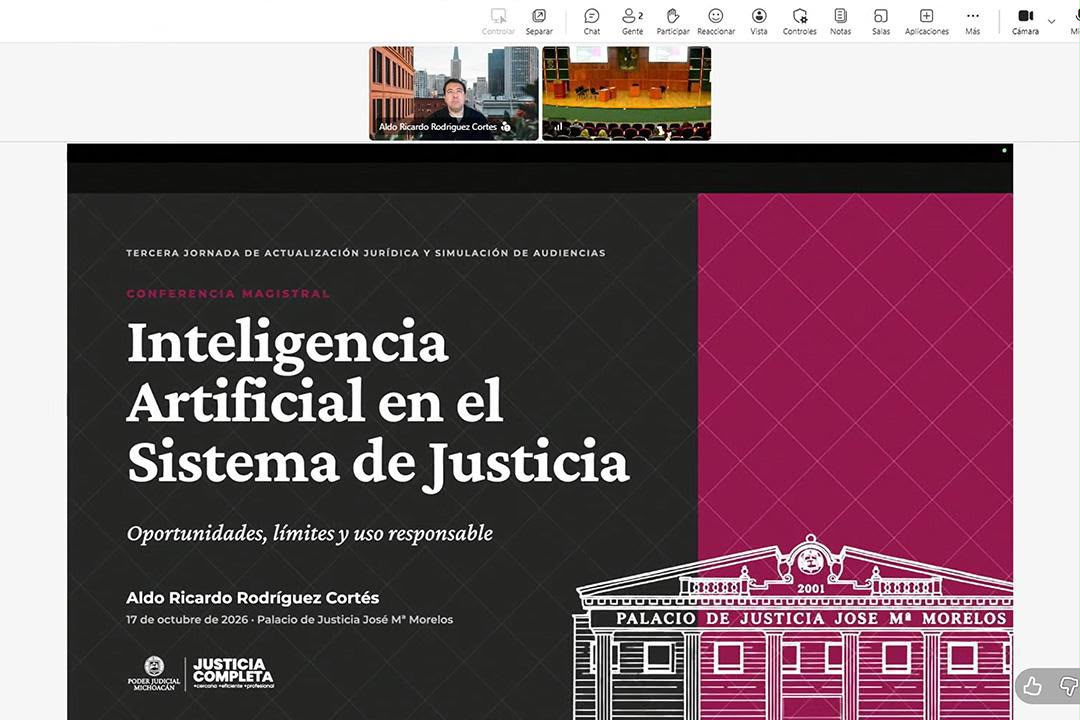Open the Chat panel
The width and height of the screenshot is (1080, 720).
click(592, 21)
